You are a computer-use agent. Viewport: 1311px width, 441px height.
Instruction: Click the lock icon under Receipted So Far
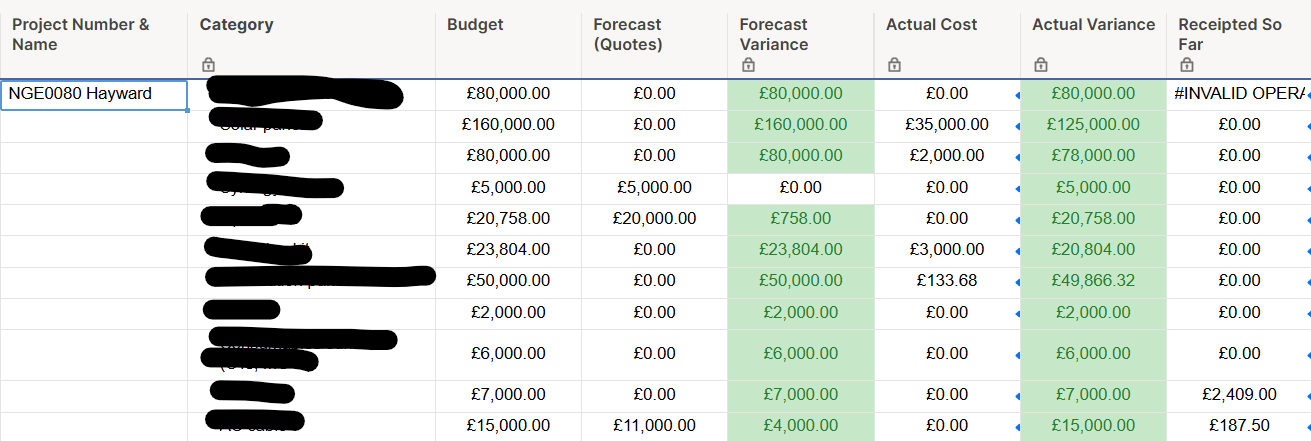(1186, 65)
